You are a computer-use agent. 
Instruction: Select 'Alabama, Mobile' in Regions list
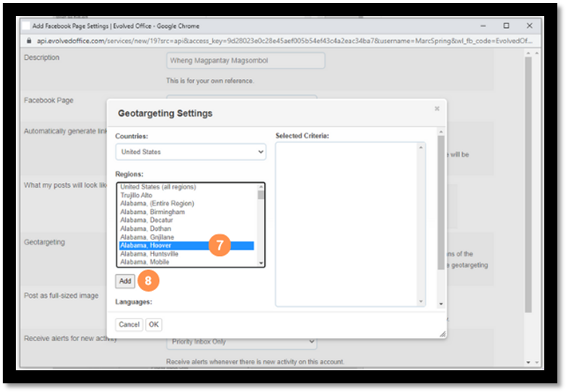[x=144, y=262]
